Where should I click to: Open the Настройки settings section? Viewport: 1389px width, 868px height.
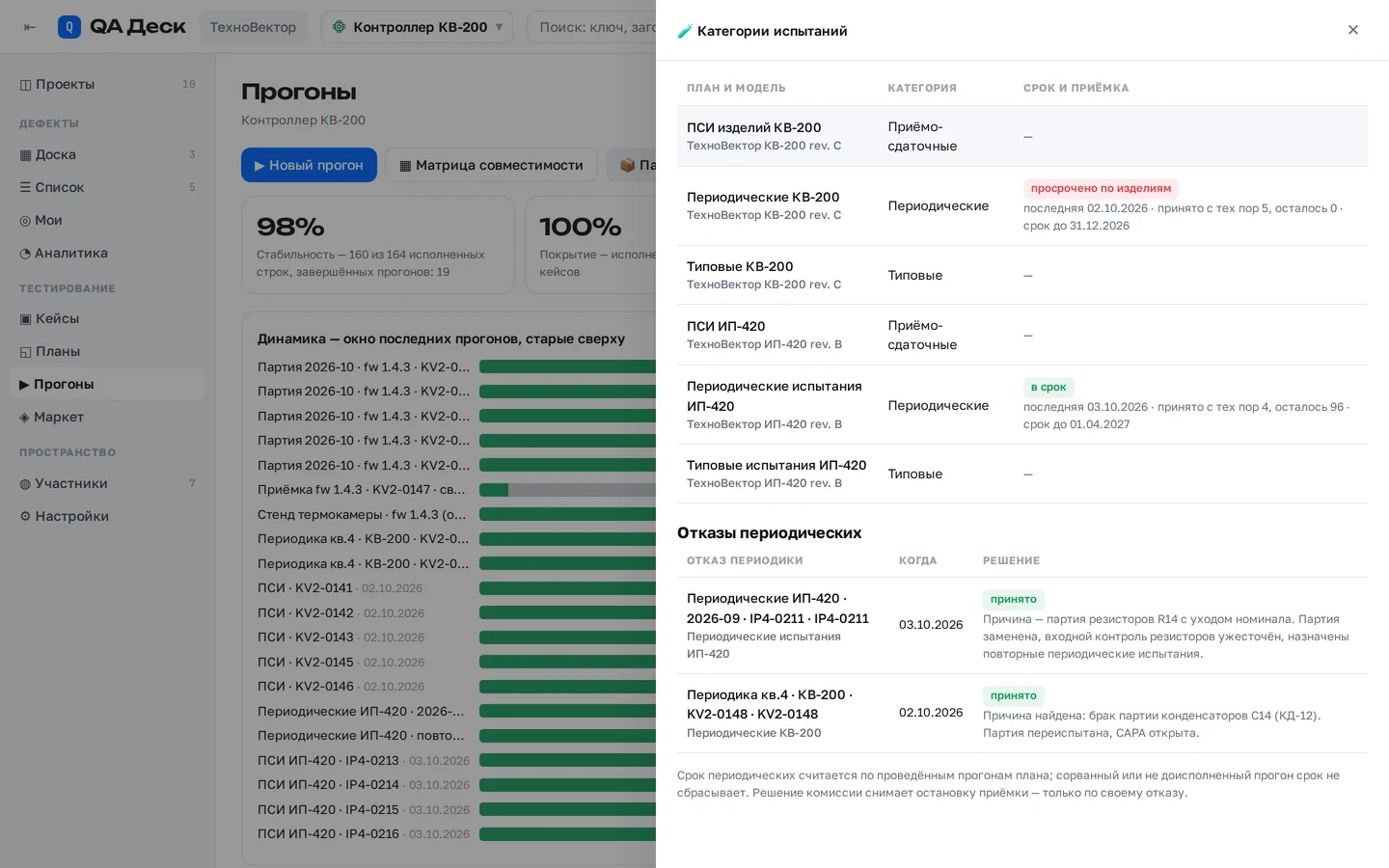(x=108, y=517)
